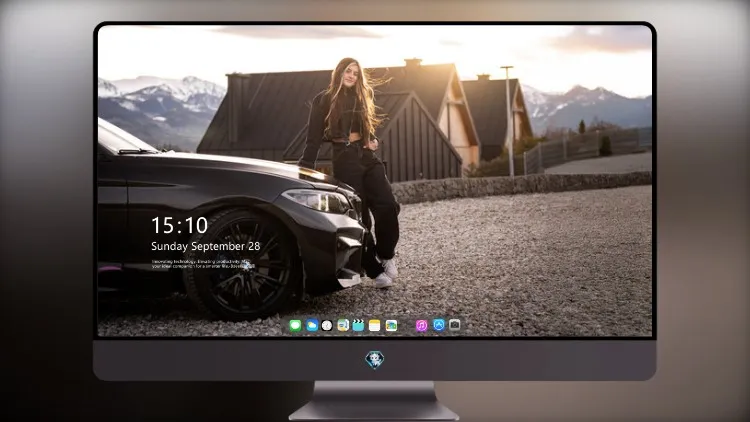Open the Clock app in the dock
The image size is (750, 422).
point(327,325)
